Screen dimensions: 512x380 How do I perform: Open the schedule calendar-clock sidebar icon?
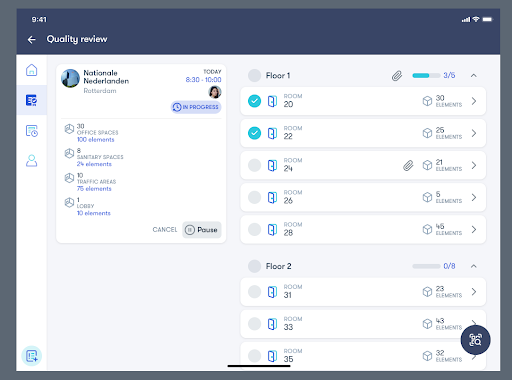click(x=32, y=131)
